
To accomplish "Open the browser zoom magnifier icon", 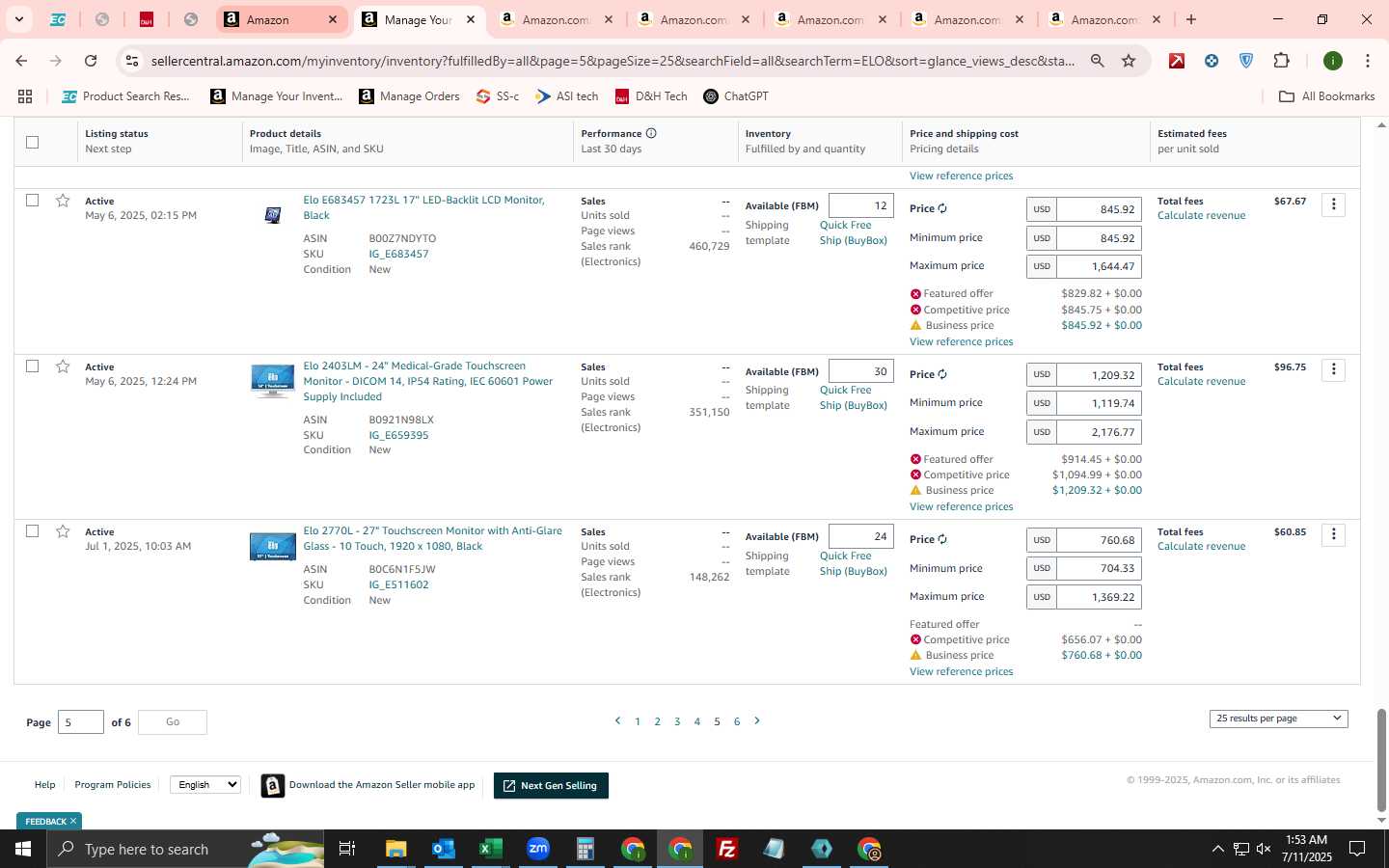I will [x=1098, y=61].
